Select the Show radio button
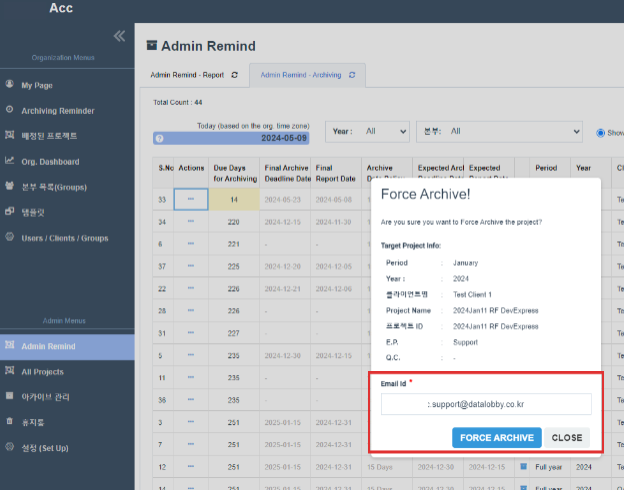The height and width of the screenshot is (490, 624). [601, 133]
